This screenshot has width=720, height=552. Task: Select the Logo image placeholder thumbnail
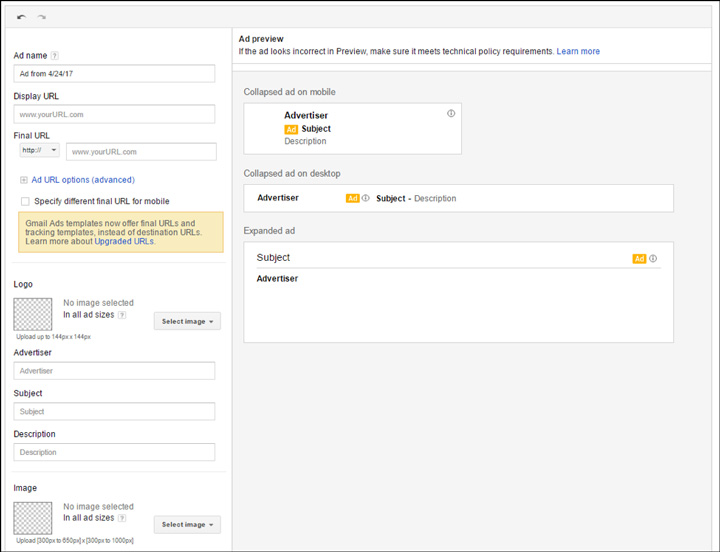click(33, 314)
